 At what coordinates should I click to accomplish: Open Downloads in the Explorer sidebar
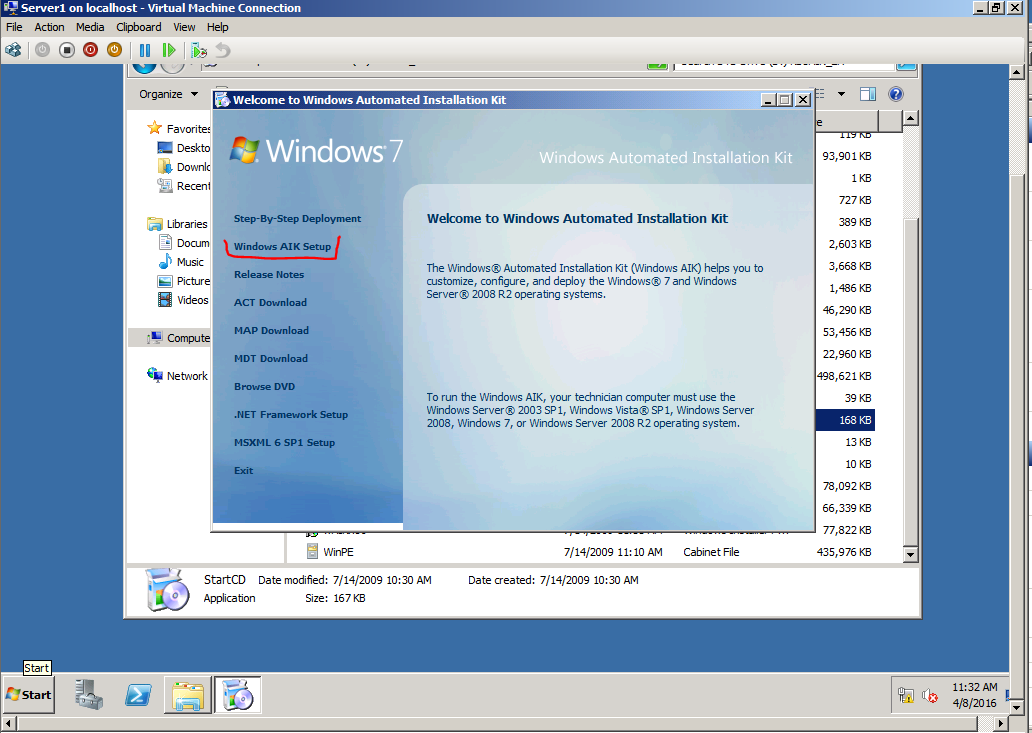[x=184, y=167]
